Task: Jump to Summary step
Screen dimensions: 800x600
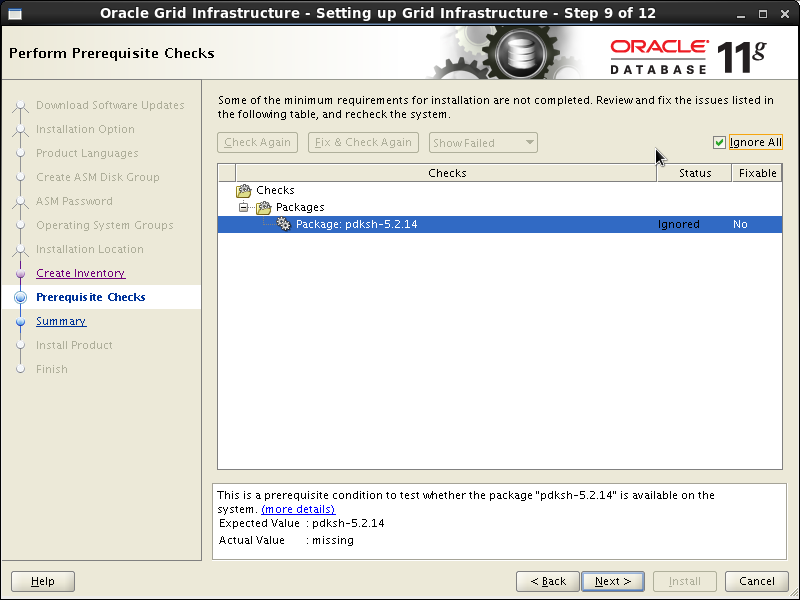Action: click(x=61, y=321)
